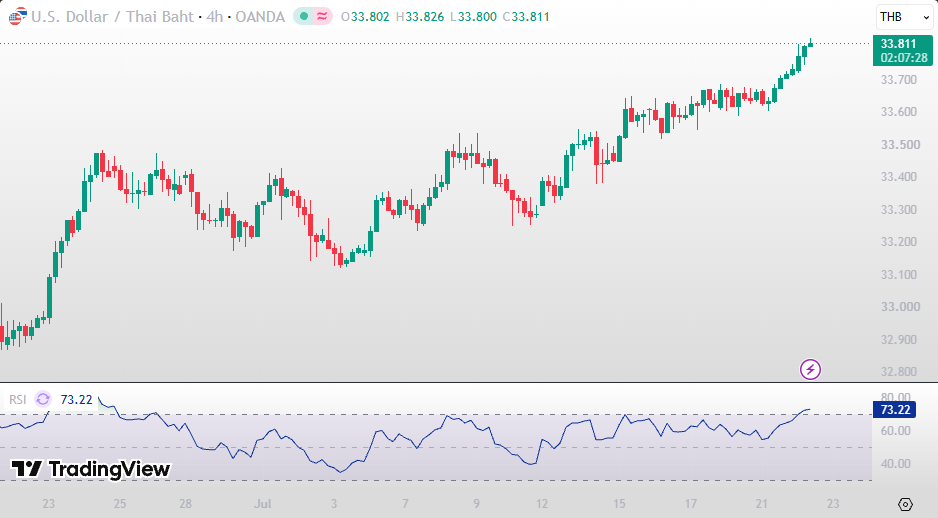Click the RSI 73.22 legend value

(x=77, y=400)
